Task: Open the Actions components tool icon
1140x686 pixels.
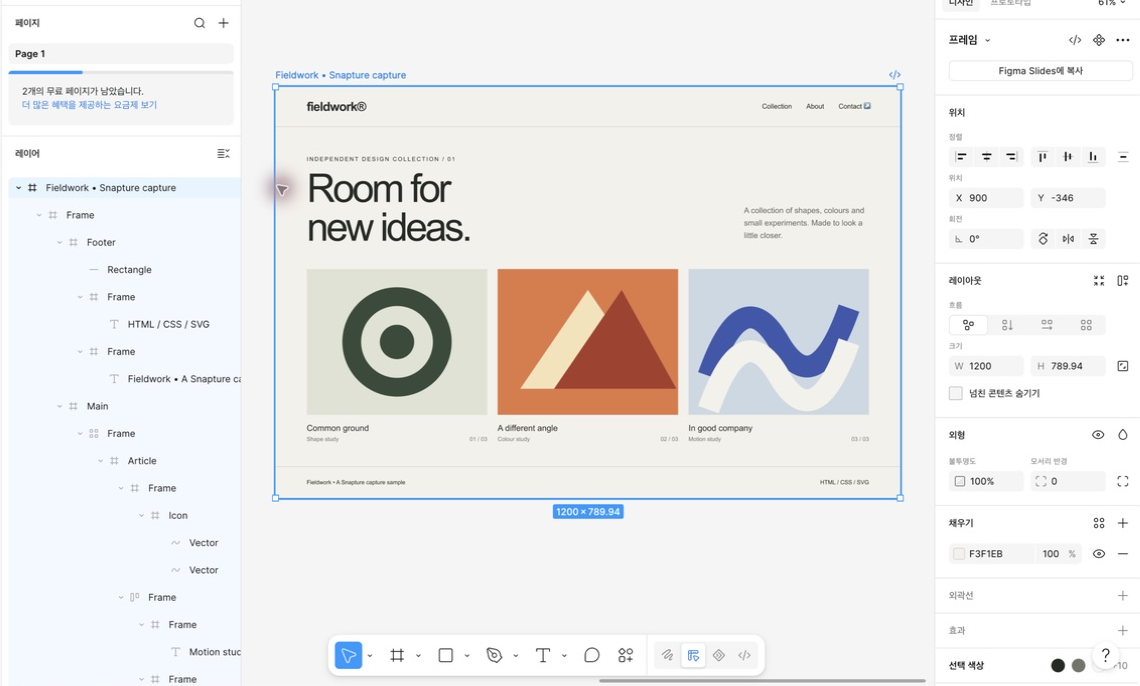Action: tap(625, 655)
